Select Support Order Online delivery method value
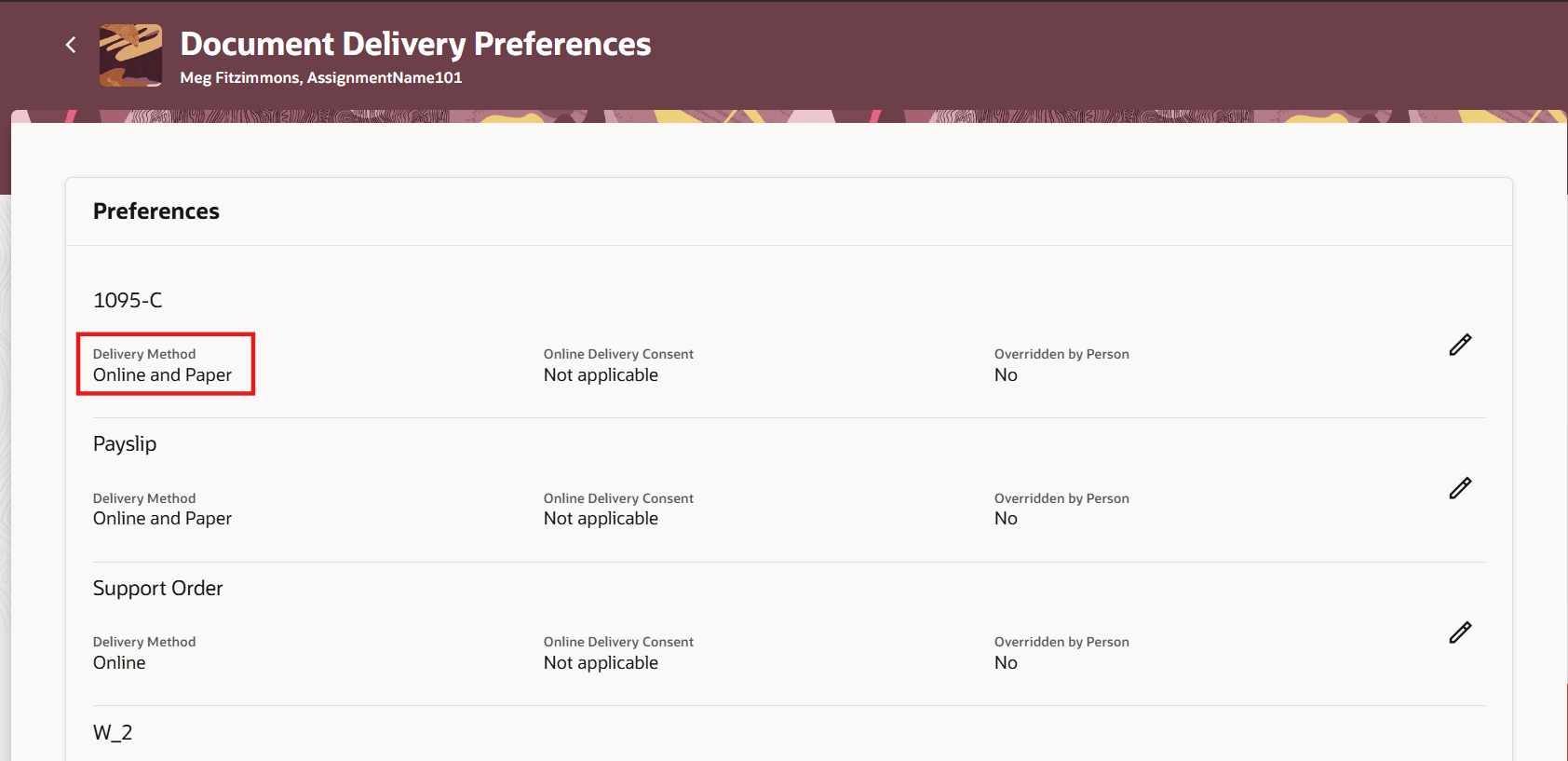1568x761 pixels. [x=119, y=663]
